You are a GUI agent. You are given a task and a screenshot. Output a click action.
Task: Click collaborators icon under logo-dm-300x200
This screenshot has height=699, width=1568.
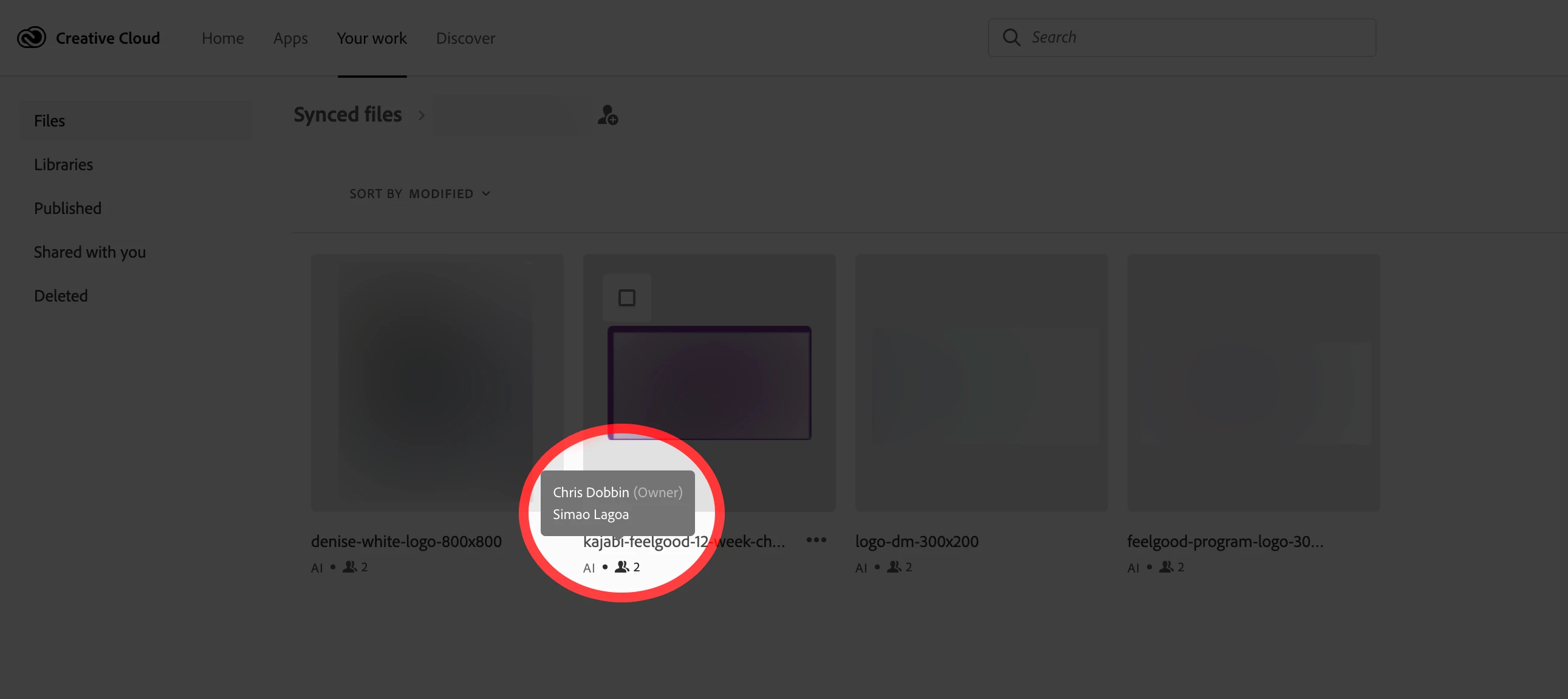894,567
